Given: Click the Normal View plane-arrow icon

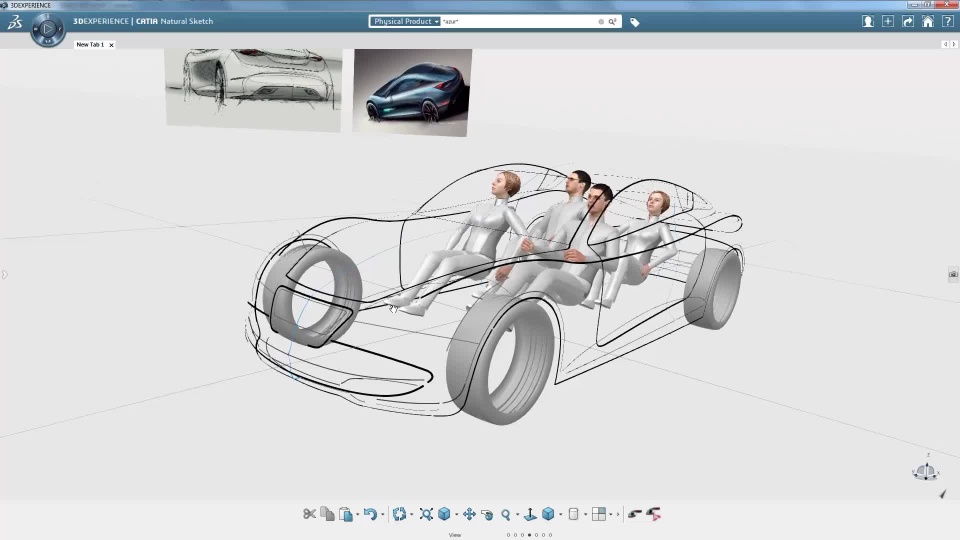Looking at the screenshot, I should point(530,514).
